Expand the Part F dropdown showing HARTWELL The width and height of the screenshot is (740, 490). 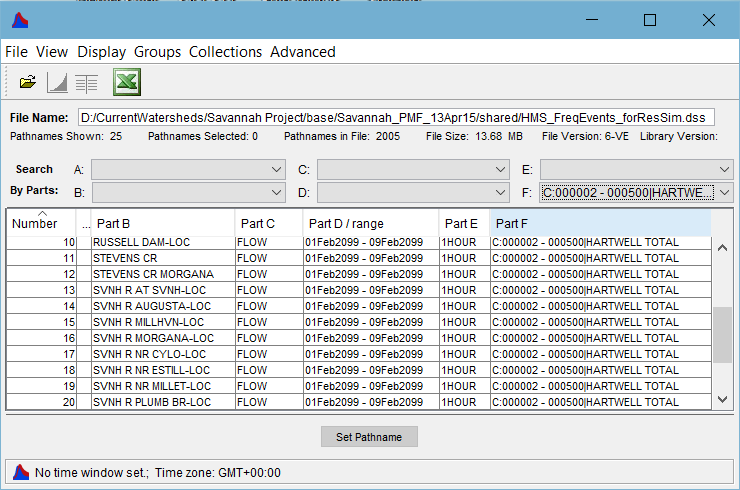tap(724, 192)
